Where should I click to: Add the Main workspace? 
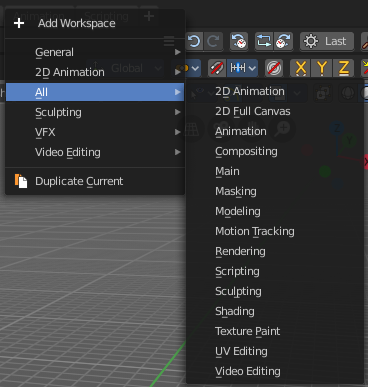point(275,171)
